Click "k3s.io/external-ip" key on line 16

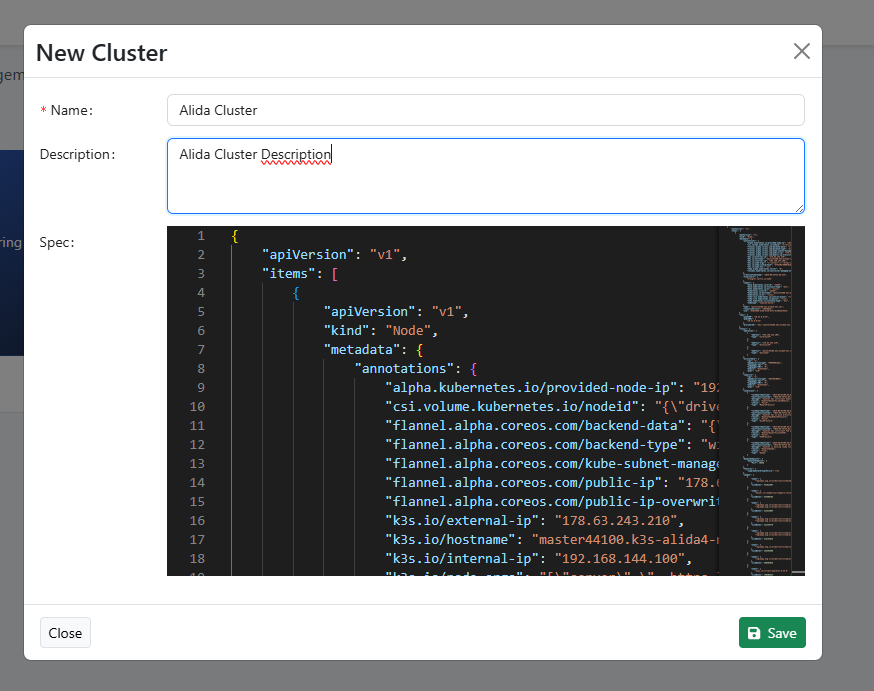[462, 520]
